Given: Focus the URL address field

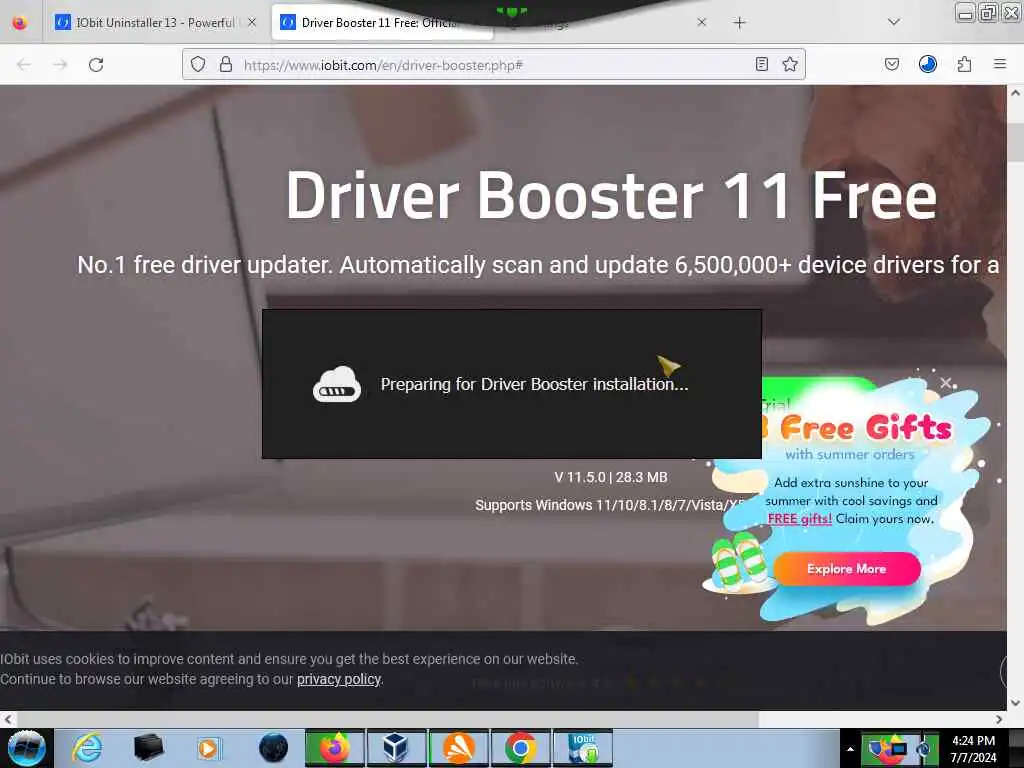Looking at the screenshot, I should (493, 65).
